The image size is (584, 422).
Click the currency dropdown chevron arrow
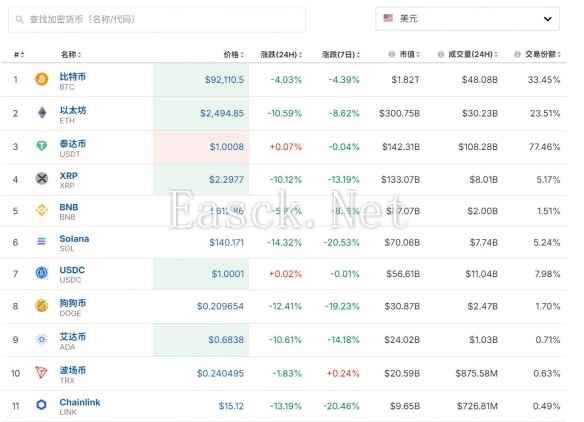548,19
